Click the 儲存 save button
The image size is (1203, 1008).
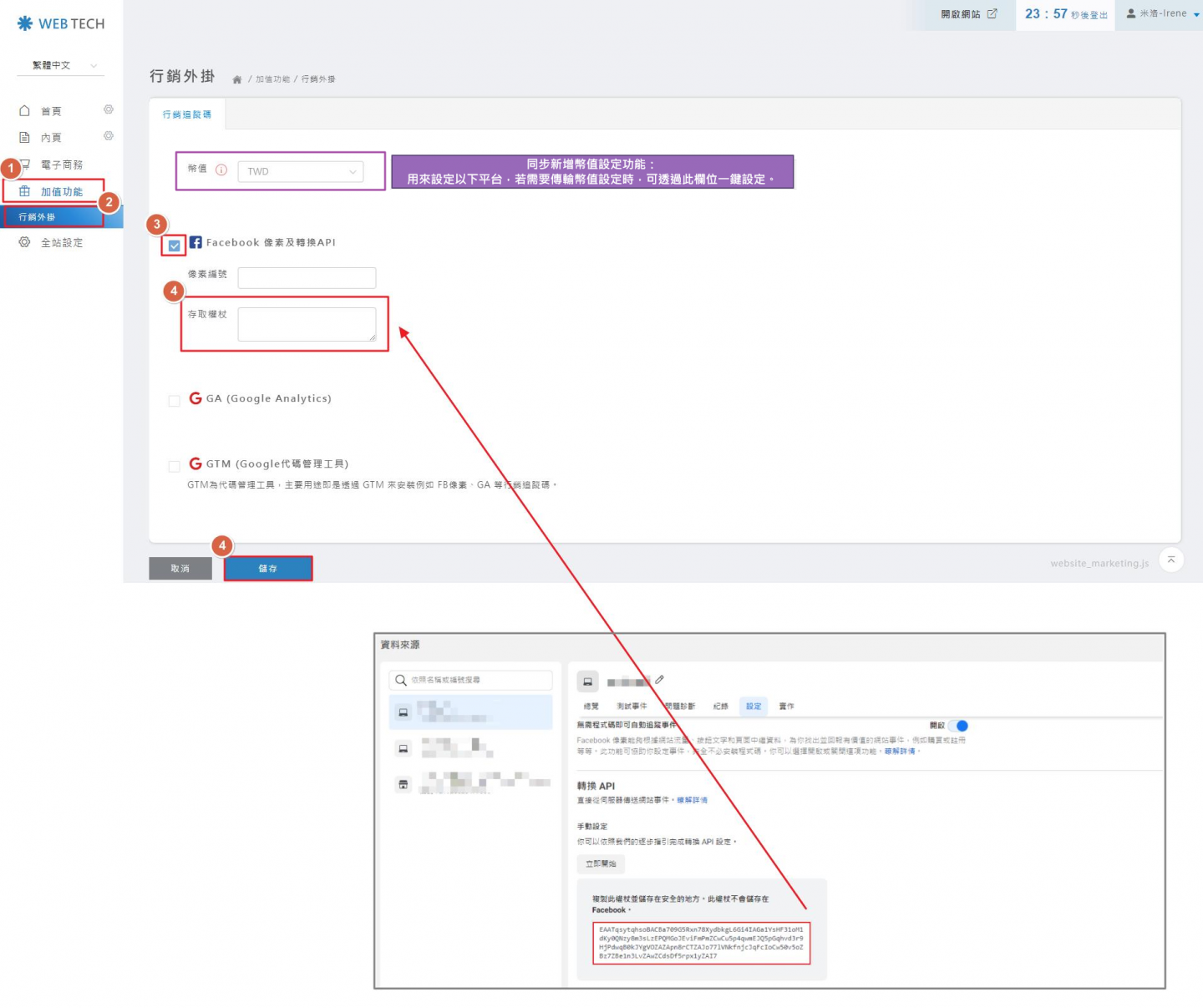tap(268, 569)
